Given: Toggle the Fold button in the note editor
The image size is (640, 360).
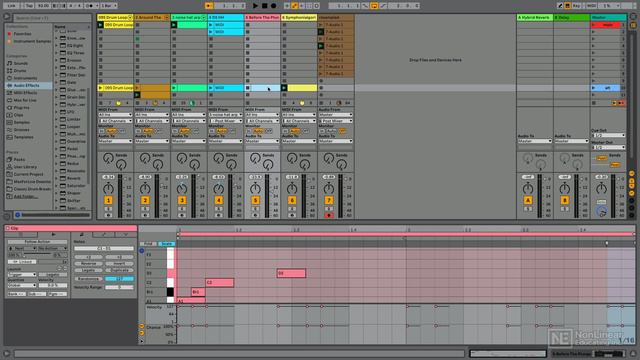Looking at the screenshot, I should pos(148,244).
